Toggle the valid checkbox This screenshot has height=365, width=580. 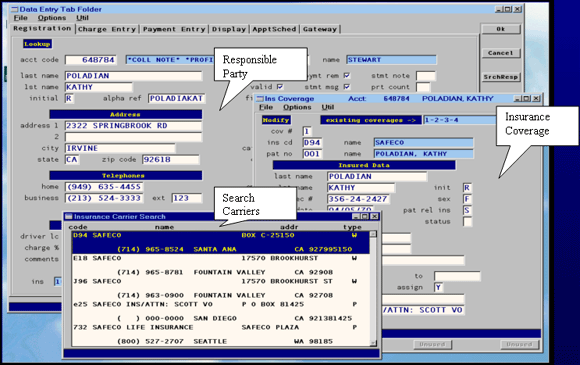pos(280,87)
